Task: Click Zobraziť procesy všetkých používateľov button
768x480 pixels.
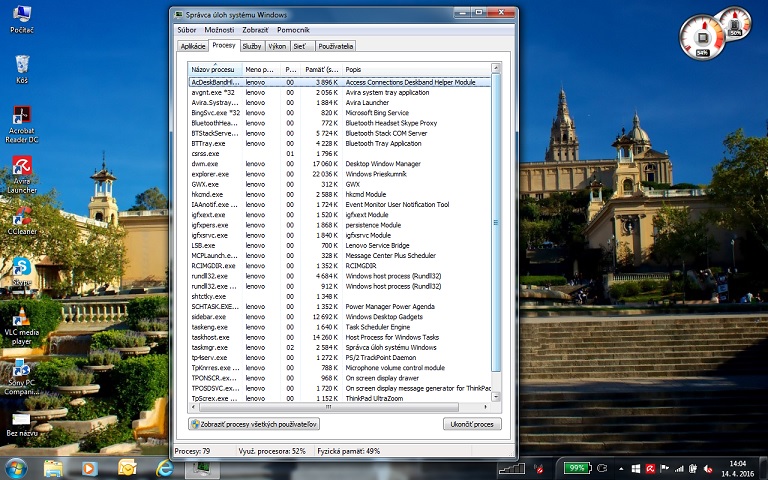Action: pyautogui.click(x=254, y=424)
